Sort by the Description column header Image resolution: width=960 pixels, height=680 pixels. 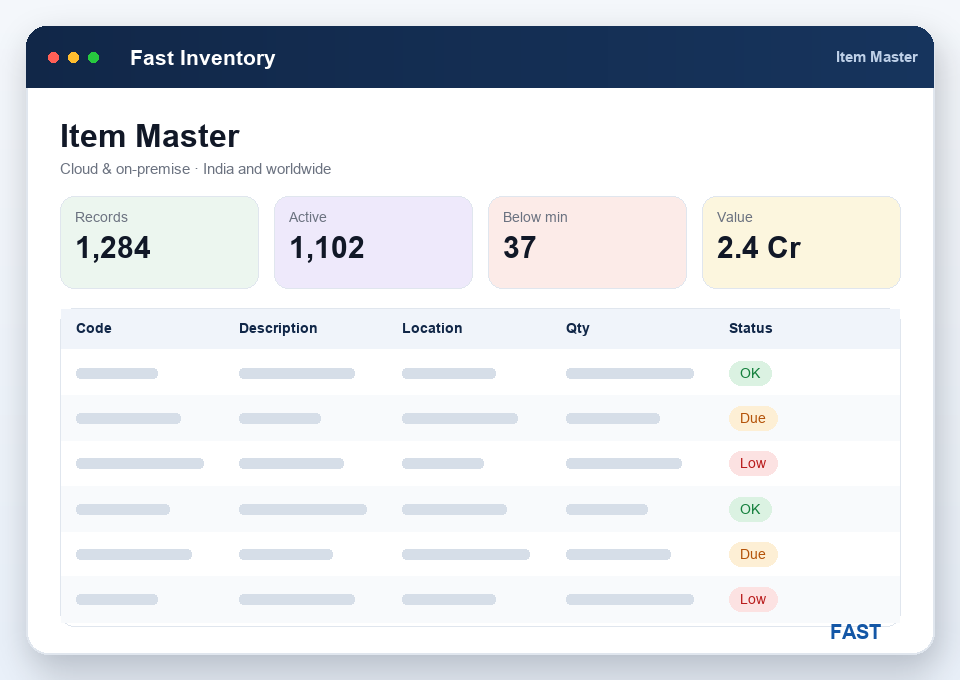[278, 328]
